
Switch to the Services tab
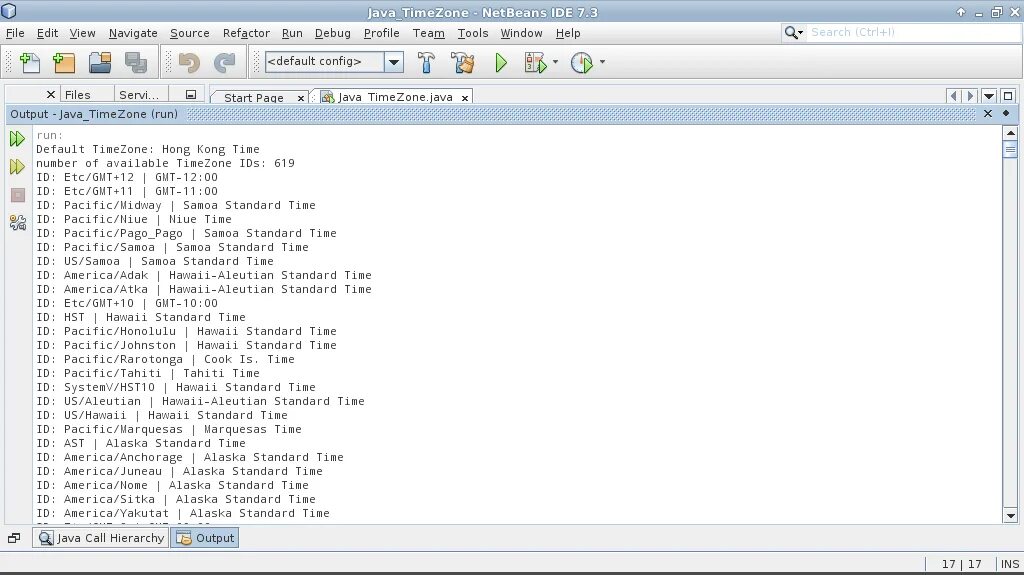139,95
